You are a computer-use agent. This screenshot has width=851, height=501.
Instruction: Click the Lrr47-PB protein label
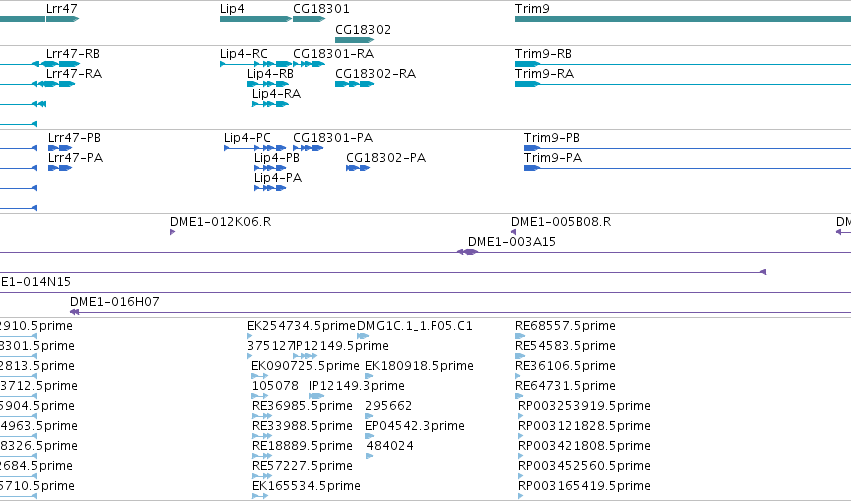[x=74, y=138]
